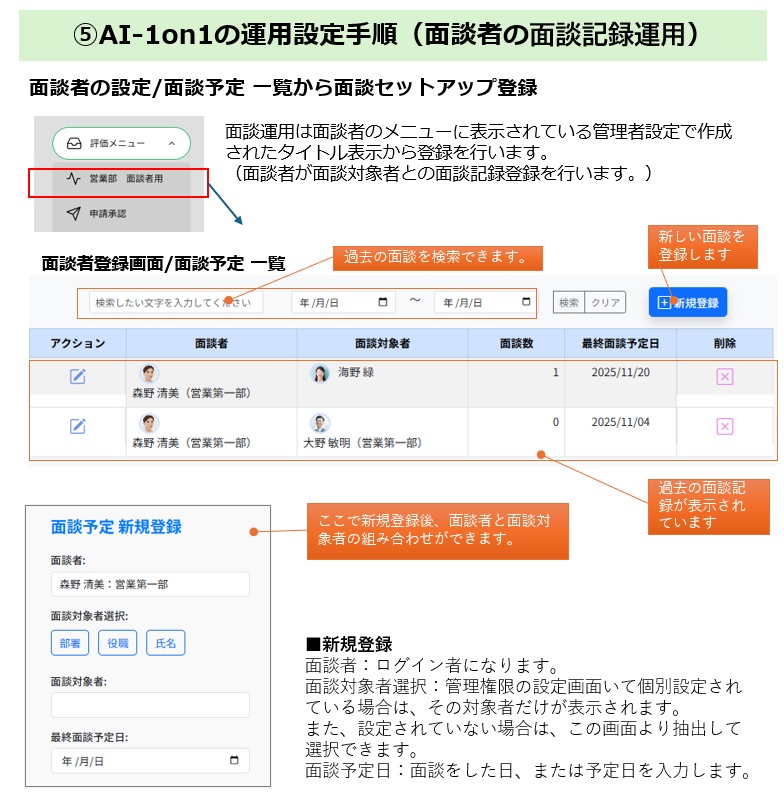Delete the 大野 敏明 interview row
This screenshot has width=784, height=801.
point(725,426)
